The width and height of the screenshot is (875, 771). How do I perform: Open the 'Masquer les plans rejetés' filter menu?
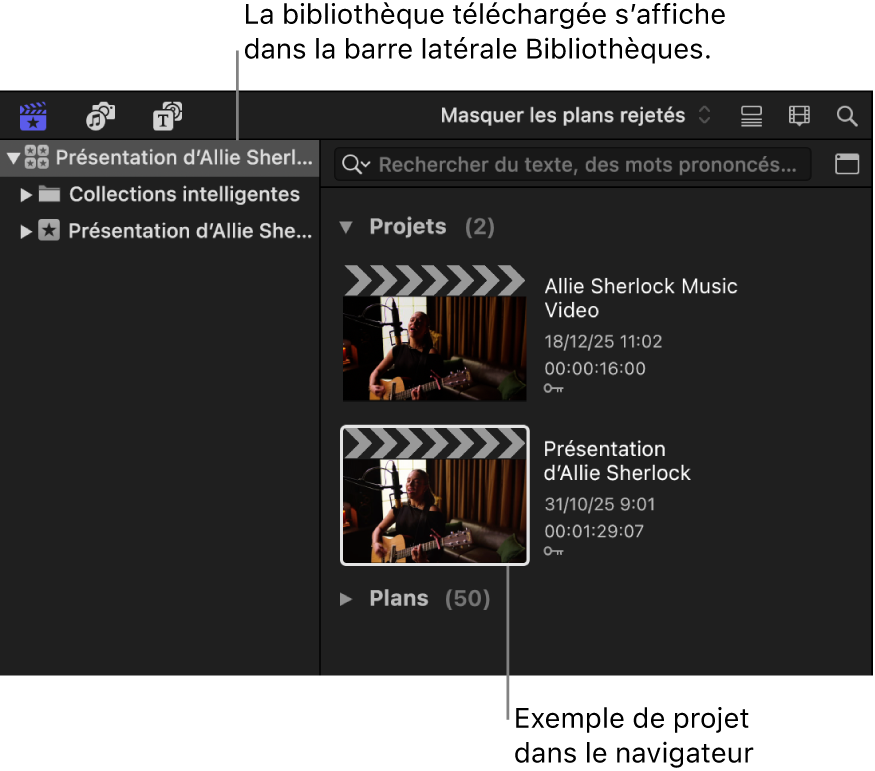coord(575,115)
